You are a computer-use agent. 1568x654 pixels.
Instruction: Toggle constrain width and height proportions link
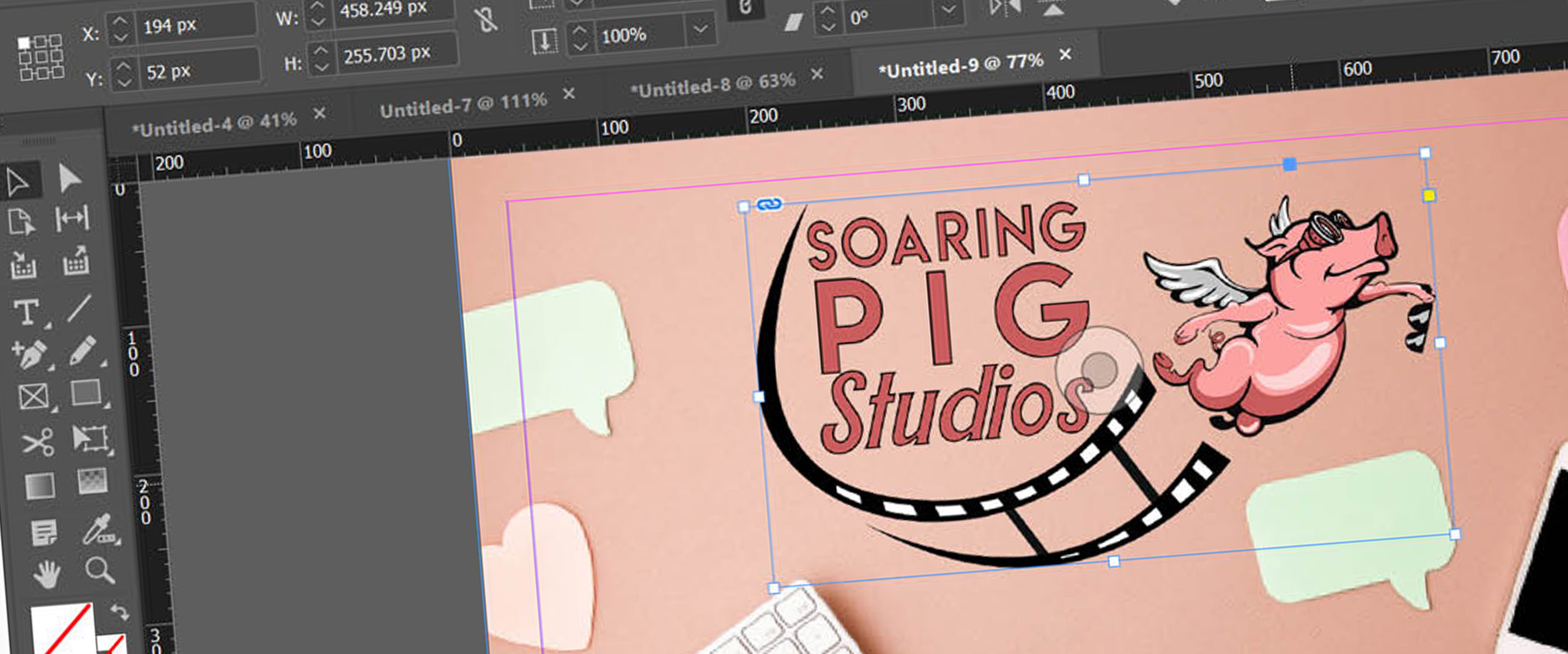click(x=486, y=18)
